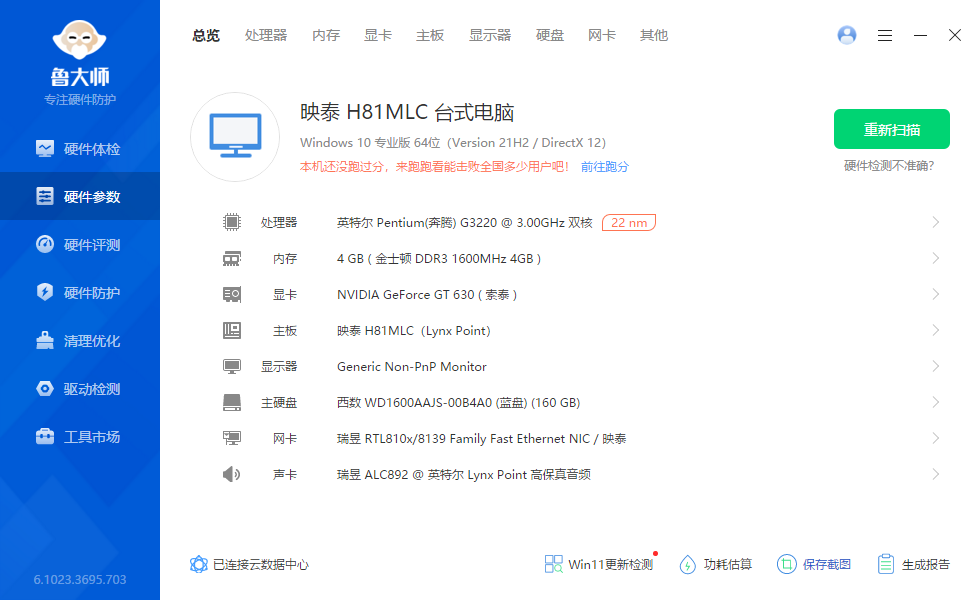The height and width of the screenshot is (600, 980).
Task: Click the processor chip icon
Action: click(x=232, y=222)
